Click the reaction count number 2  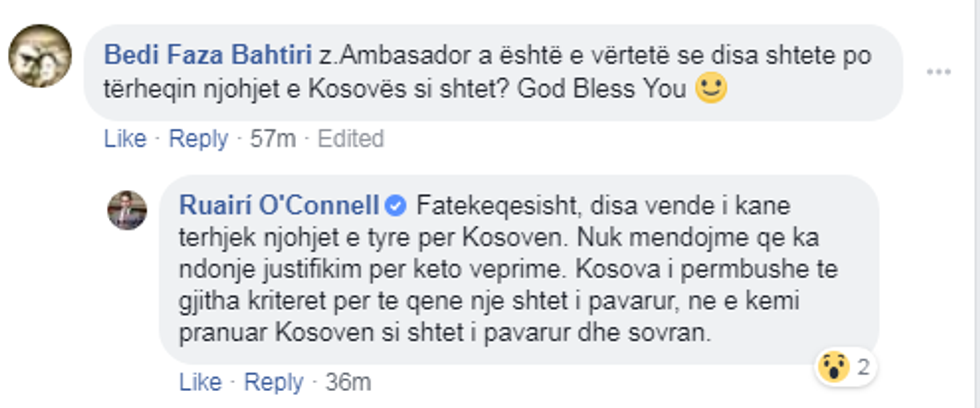click(862, 367)
